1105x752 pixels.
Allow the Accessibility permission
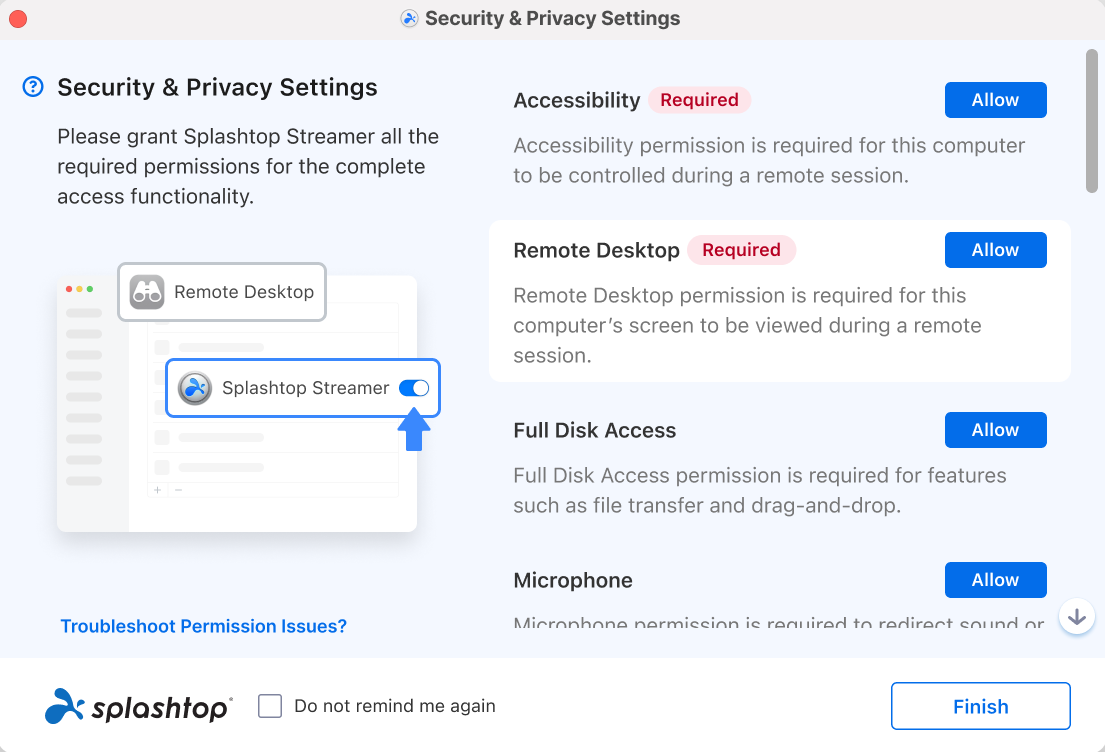click(x=995, y=100)
